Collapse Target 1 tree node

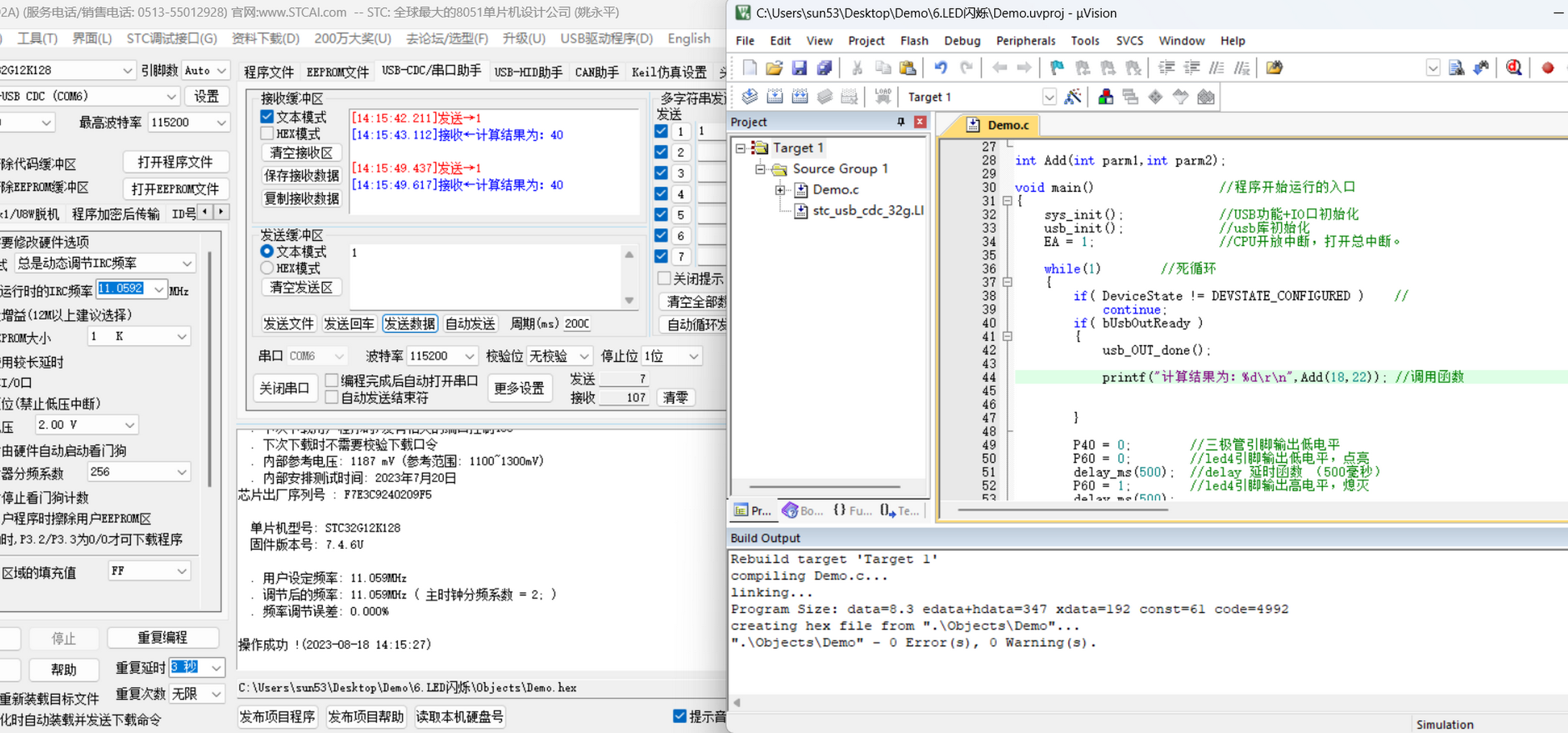tap(740, 148)
